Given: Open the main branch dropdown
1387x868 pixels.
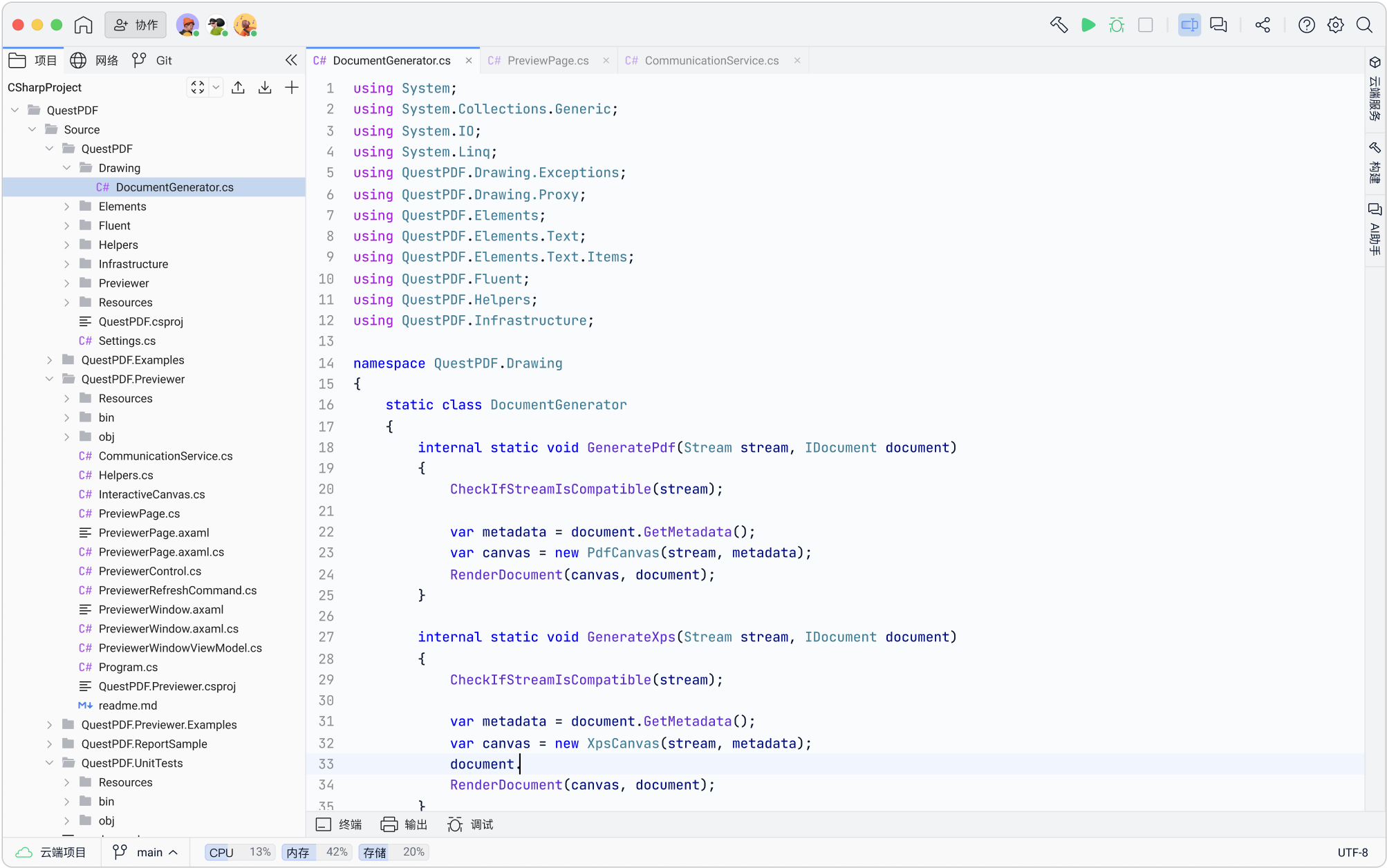Looking at the screenshot, I should tap(147, 852).
